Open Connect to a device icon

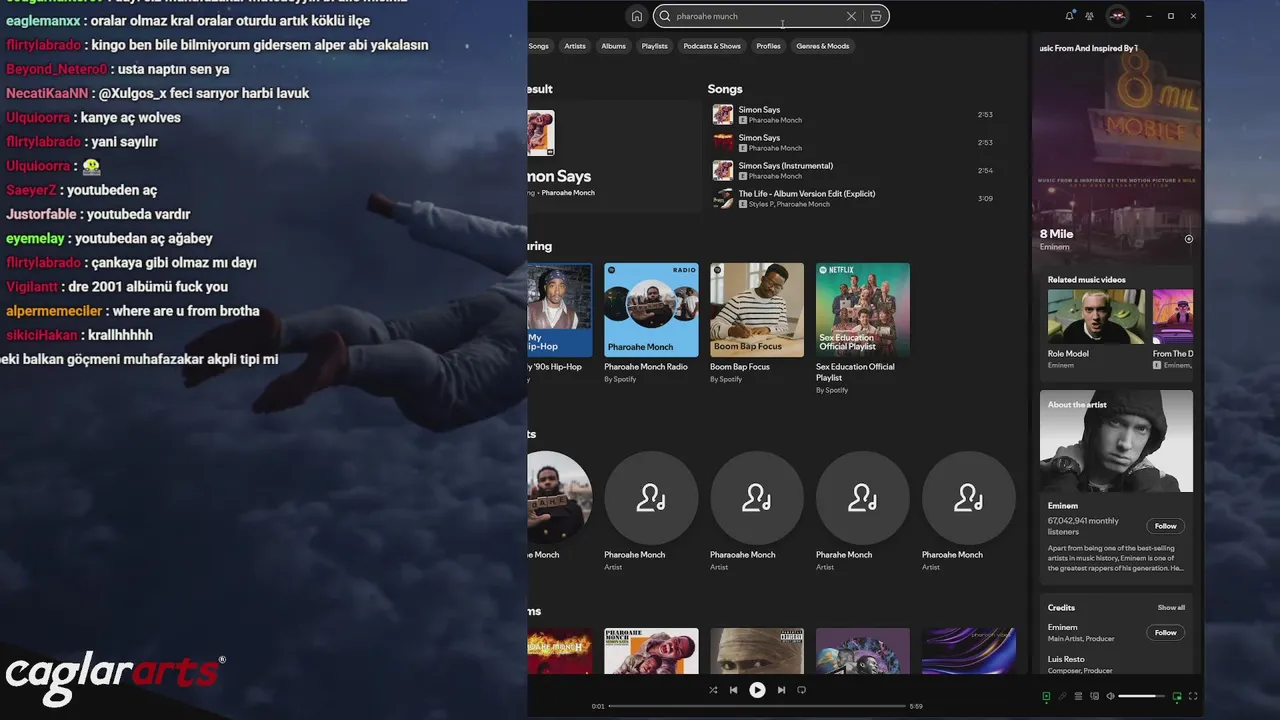1094,696
